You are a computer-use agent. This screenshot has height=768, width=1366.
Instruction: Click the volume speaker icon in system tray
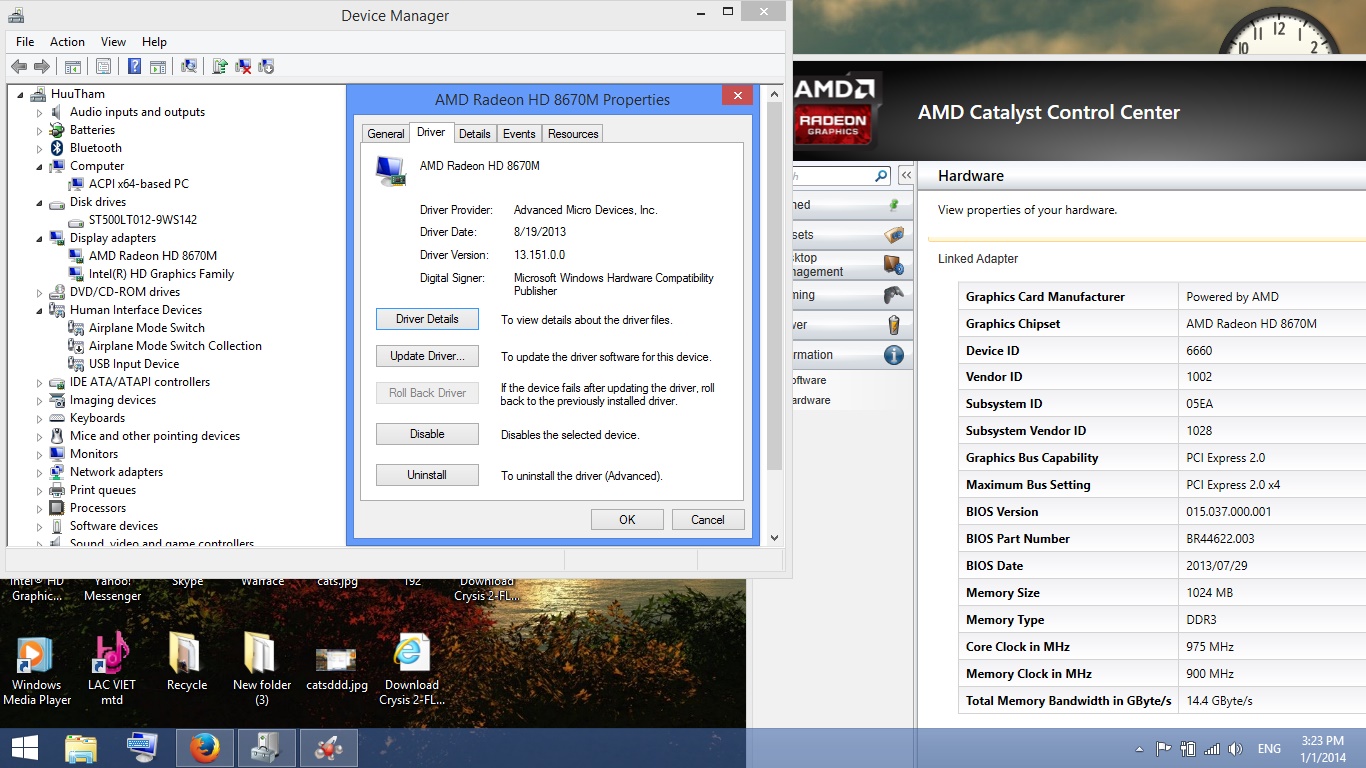point(1236,749)
